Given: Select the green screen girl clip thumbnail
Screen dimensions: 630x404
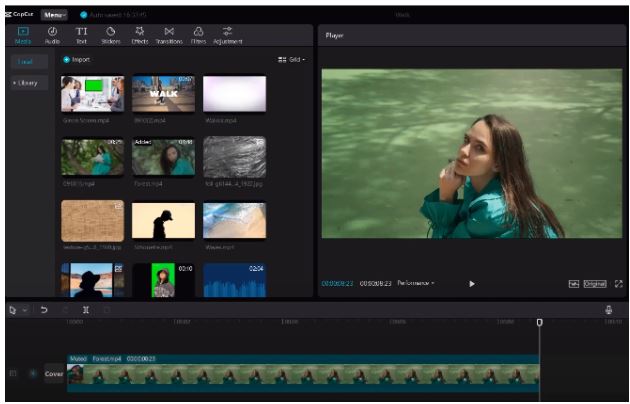Looking at the screenshot, I should click(164, 280).
